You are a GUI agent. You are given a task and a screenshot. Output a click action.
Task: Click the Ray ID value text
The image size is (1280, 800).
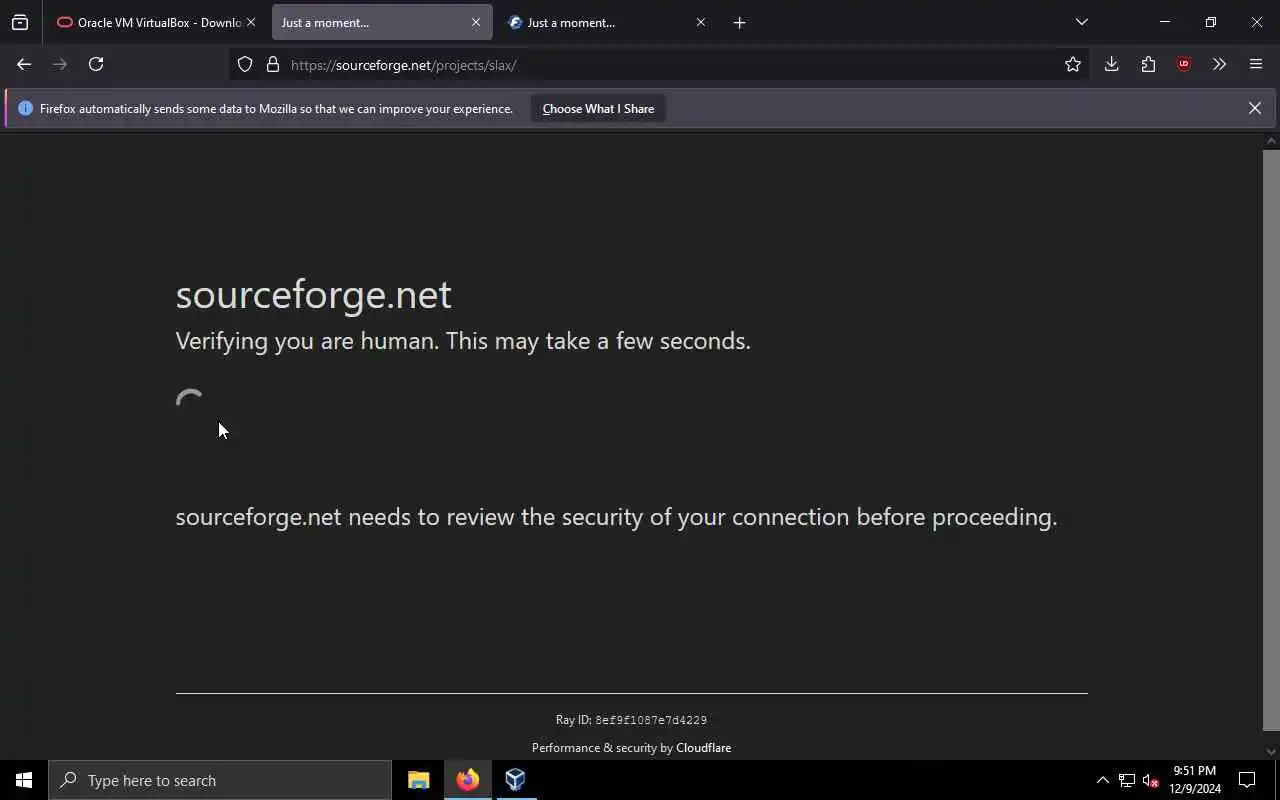[651, 720]
